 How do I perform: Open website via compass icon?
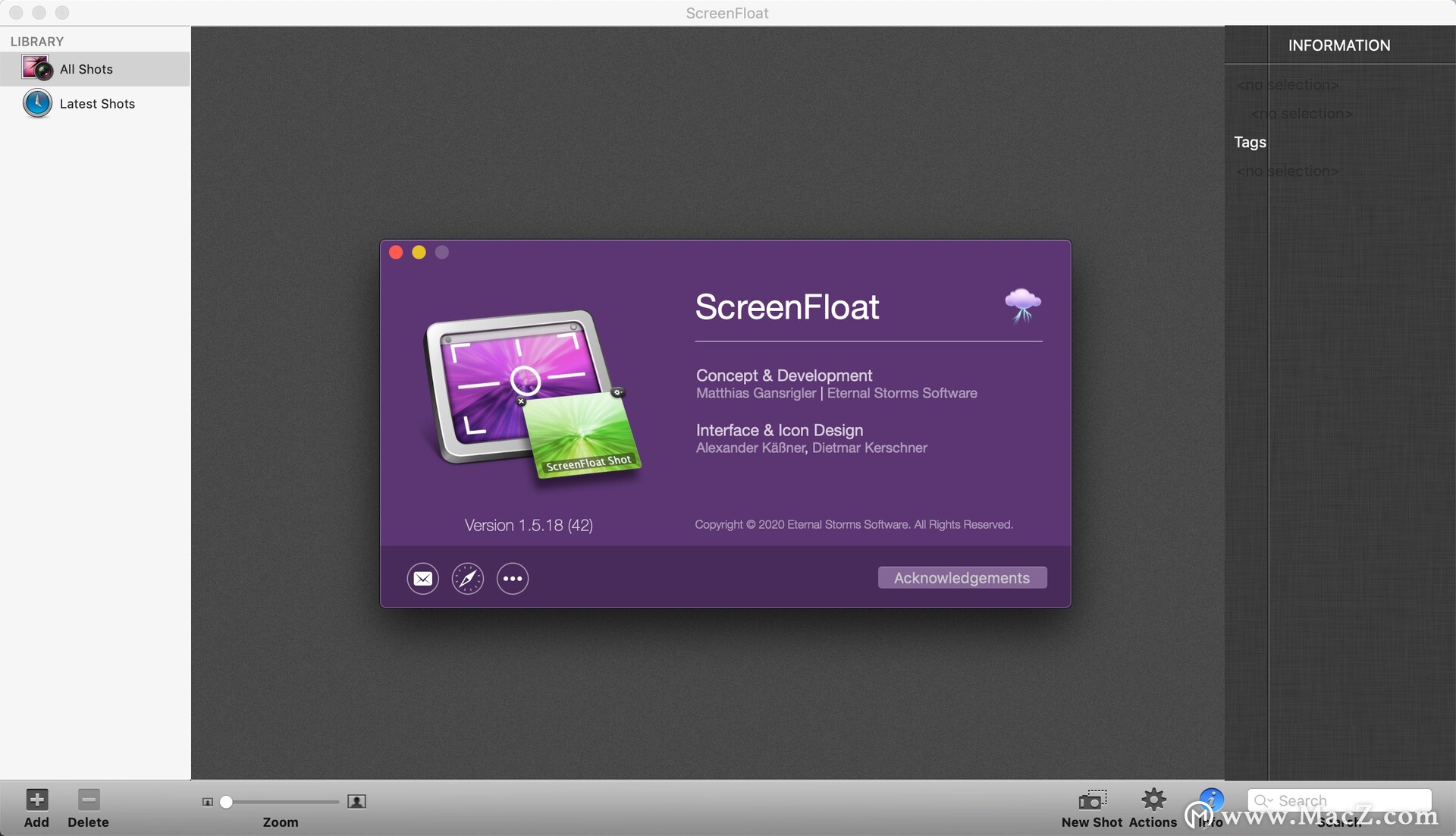[x=468, y=579]
